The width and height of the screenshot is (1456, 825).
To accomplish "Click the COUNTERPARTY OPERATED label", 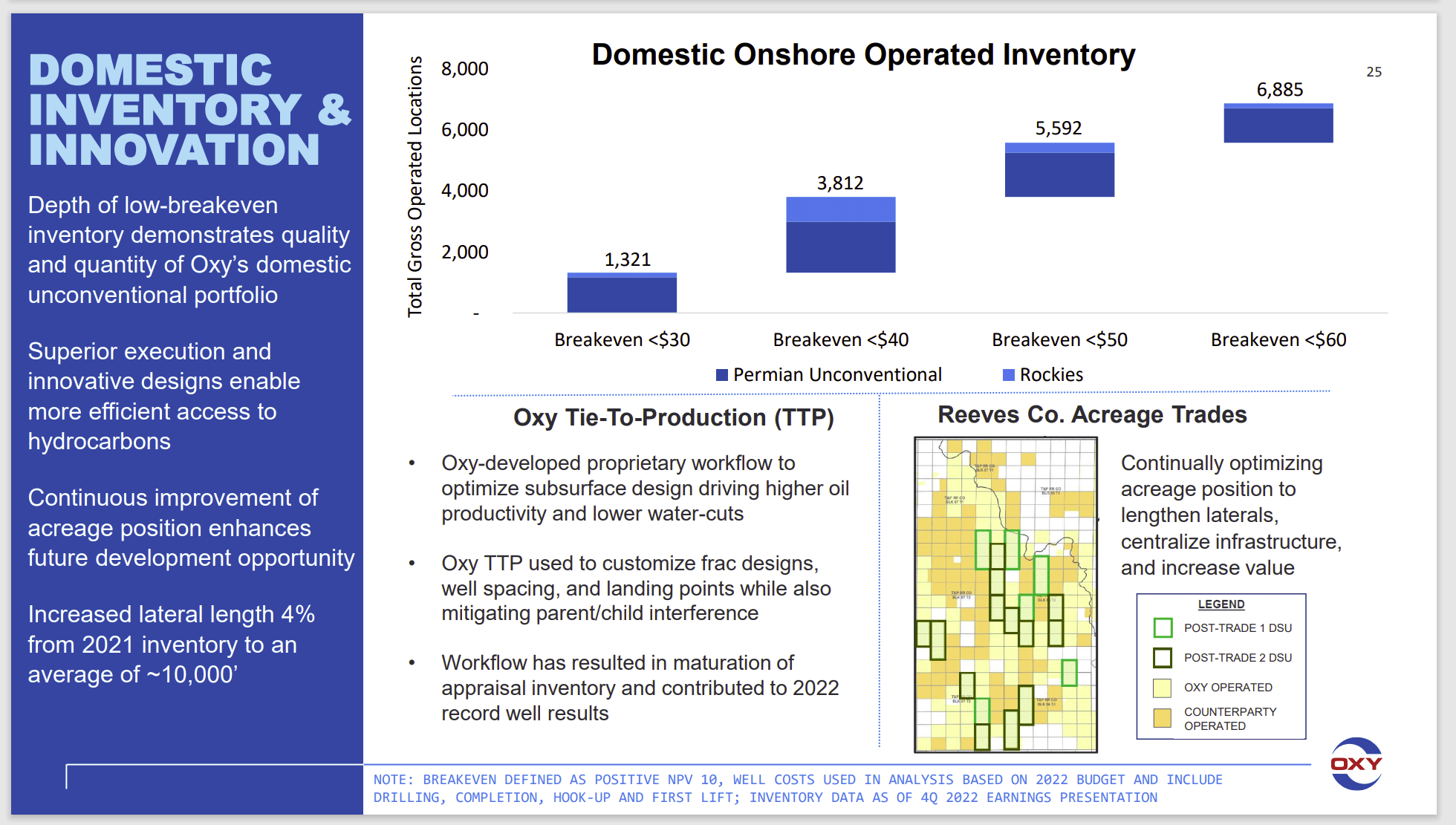I will point(1230,719).
